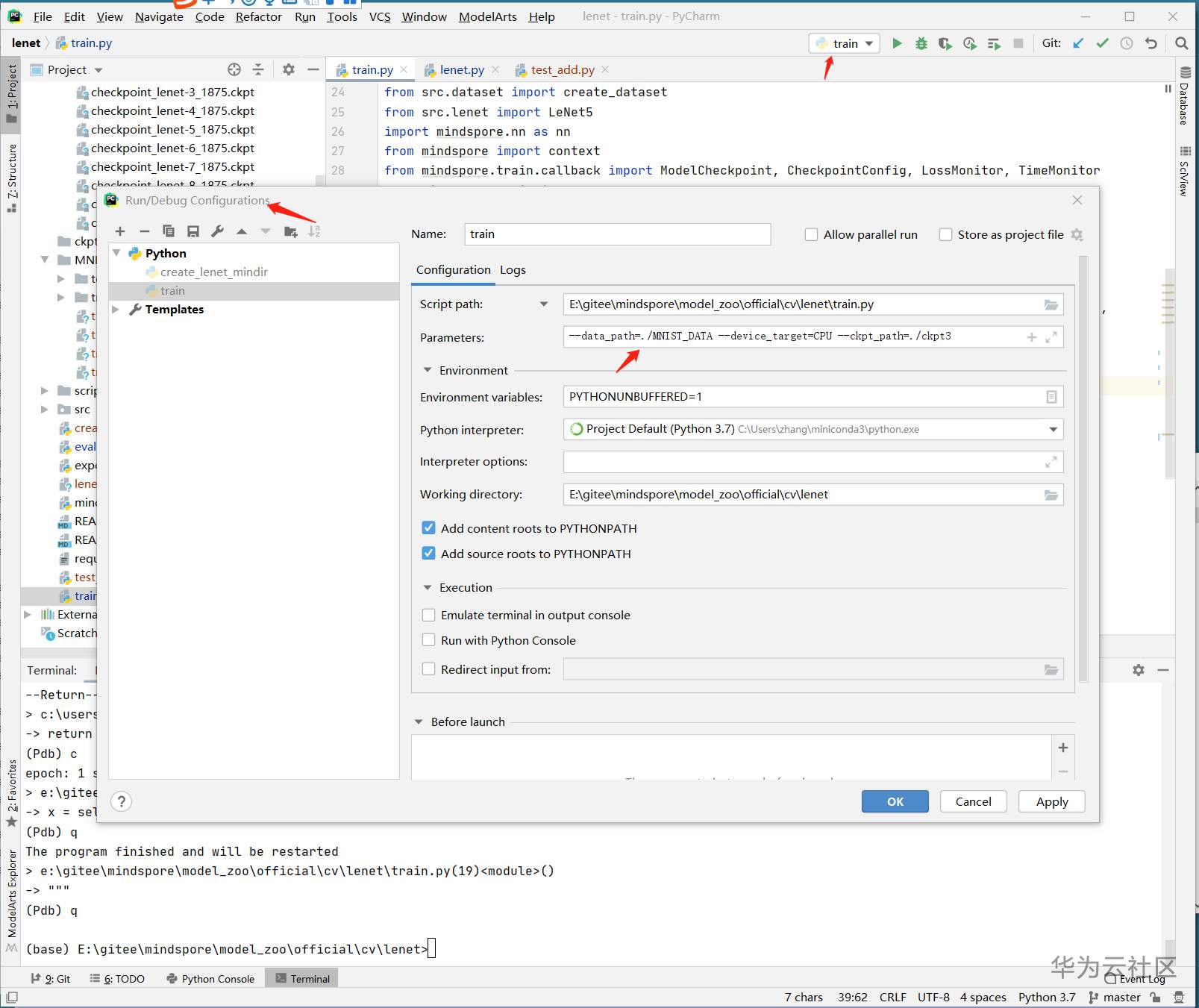The height and width of the screenshot is (1008, 1199).
Task: Open the Git tool window button
Action: [x=51, y=979]
